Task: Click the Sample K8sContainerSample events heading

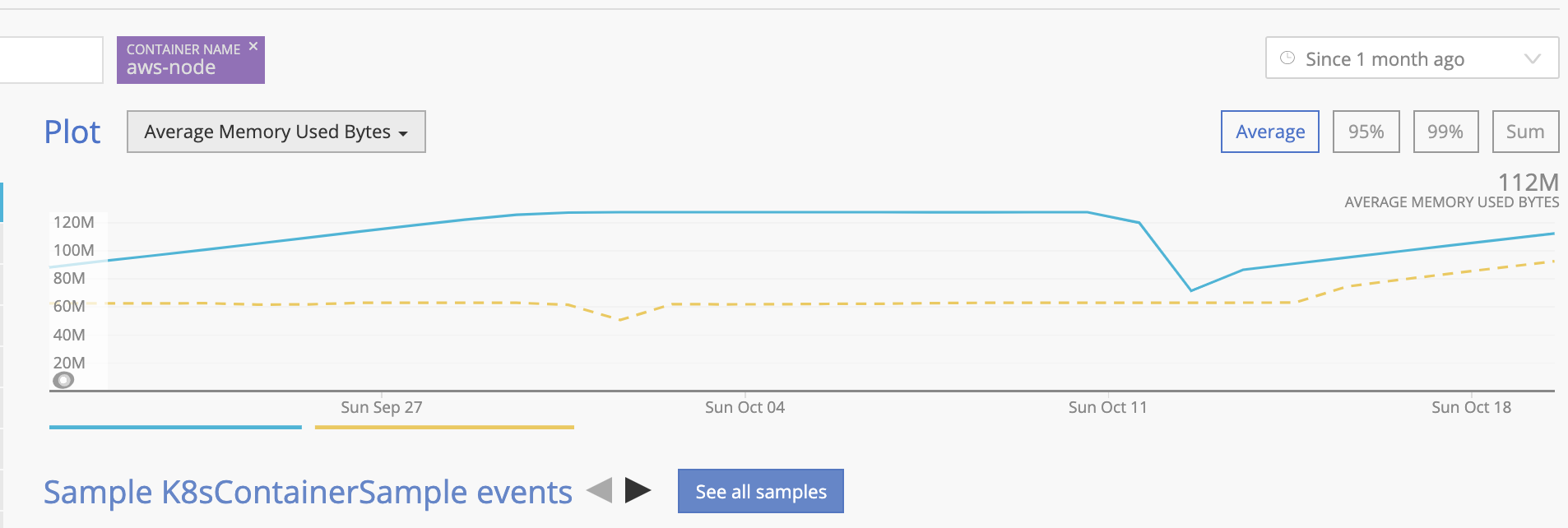Action: coord(308,492)
